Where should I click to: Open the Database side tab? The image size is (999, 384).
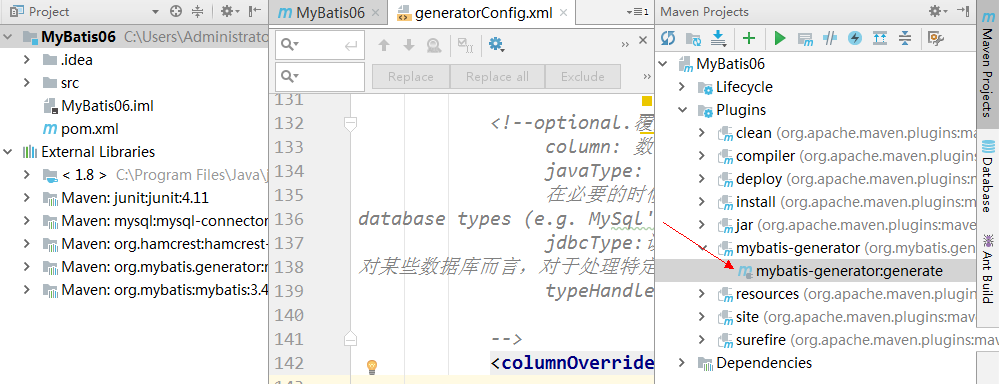[x=988, y=178]
